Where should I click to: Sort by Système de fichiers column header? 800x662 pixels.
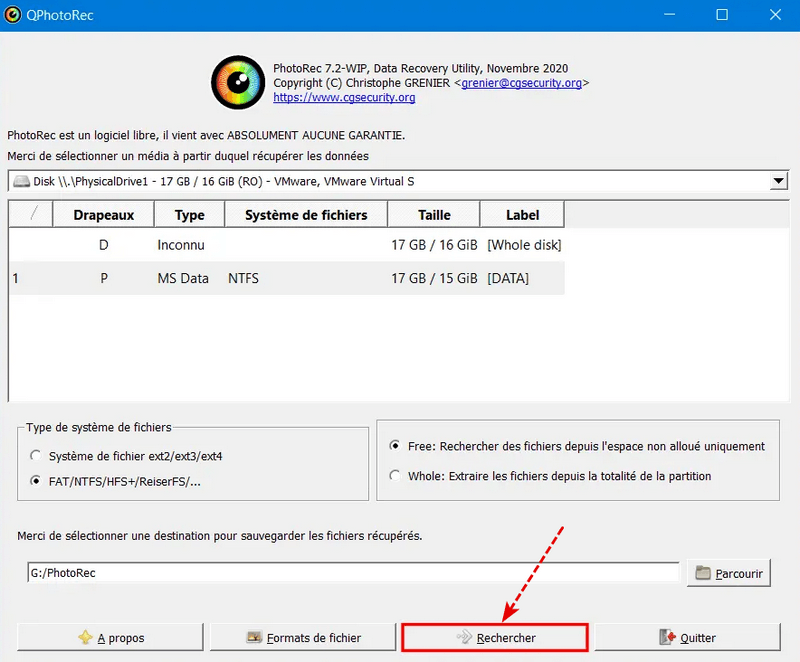(x=306, y=215)
